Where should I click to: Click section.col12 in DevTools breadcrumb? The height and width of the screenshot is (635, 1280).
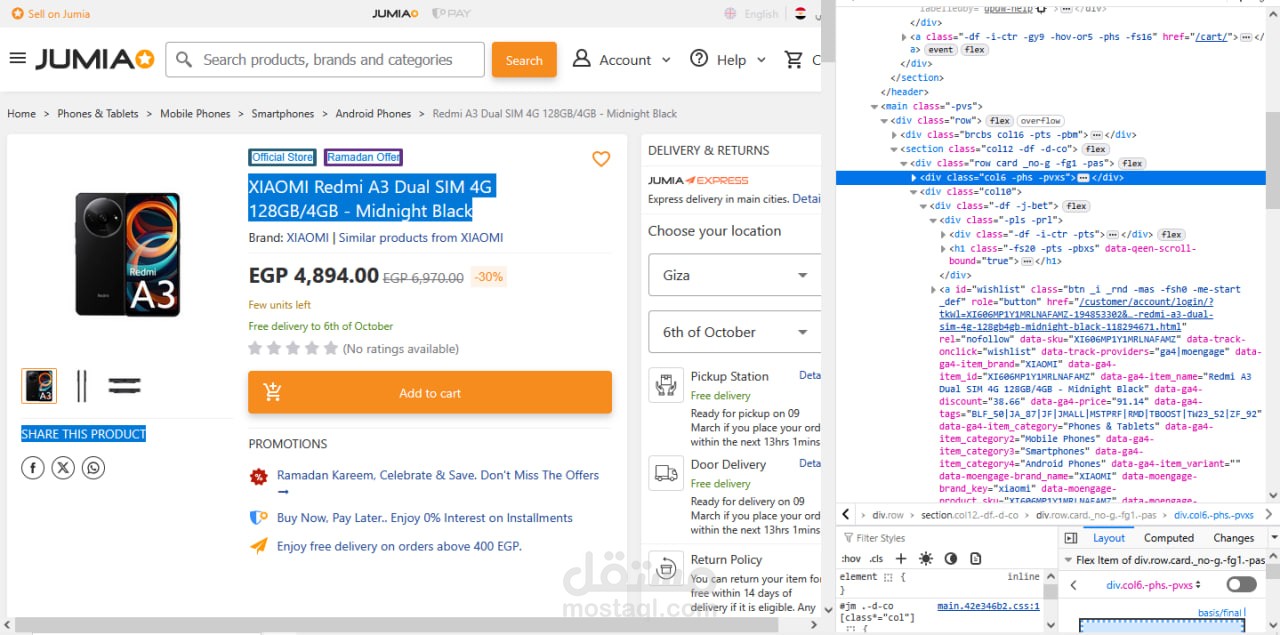coord(970,516)
